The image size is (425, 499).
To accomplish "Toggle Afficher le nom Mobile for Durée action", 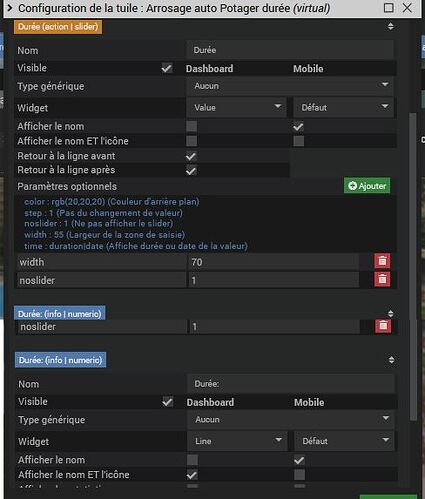I will point(298,126).
